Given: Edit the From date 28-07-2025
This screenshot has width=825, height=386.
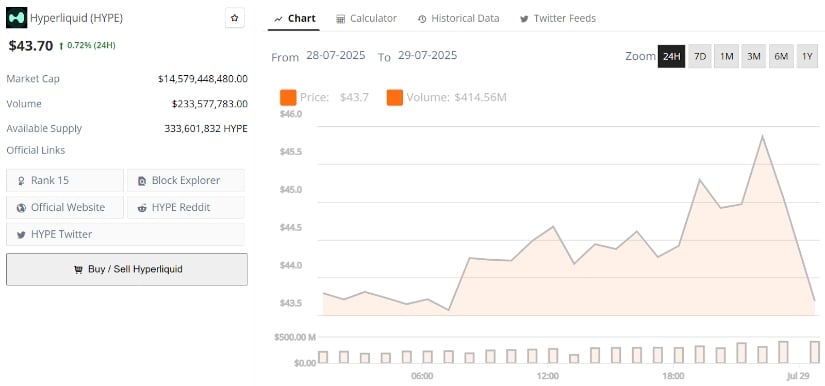Looking at the screenshot, I should point(336,55).
